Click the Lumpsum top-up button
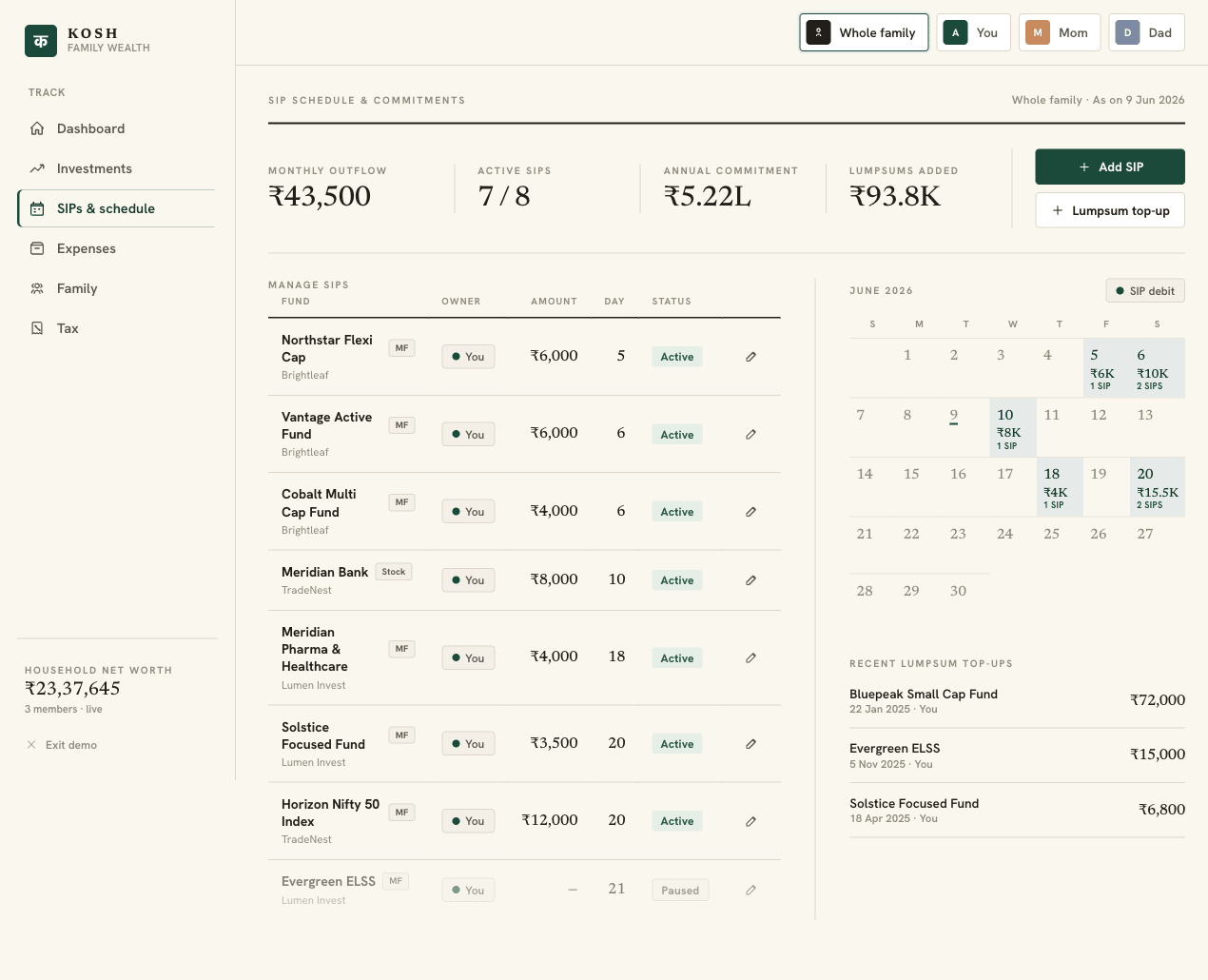This screenshot has height=980, width=1208. pyautogui.click(x=1110, y=210)
